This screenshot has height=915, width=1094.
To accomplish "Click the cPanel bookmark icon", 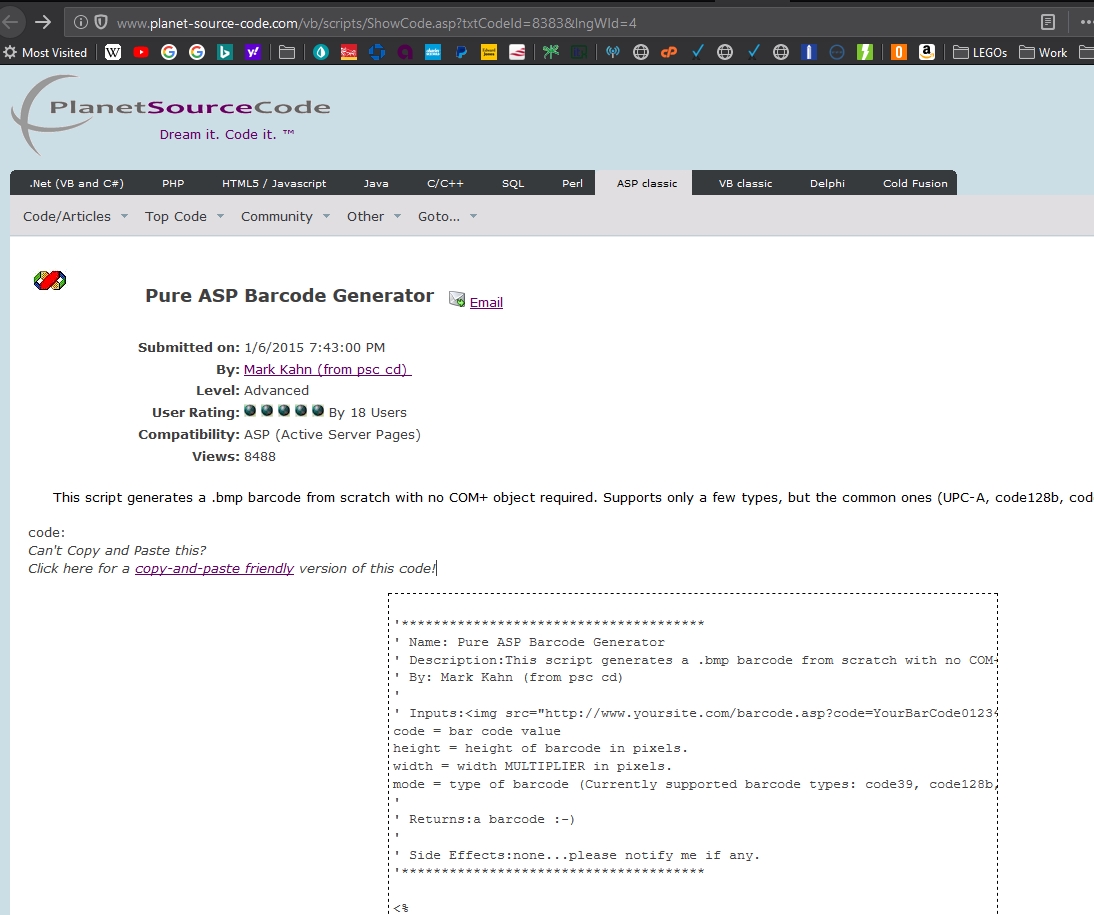I will [x=669, y=52].
